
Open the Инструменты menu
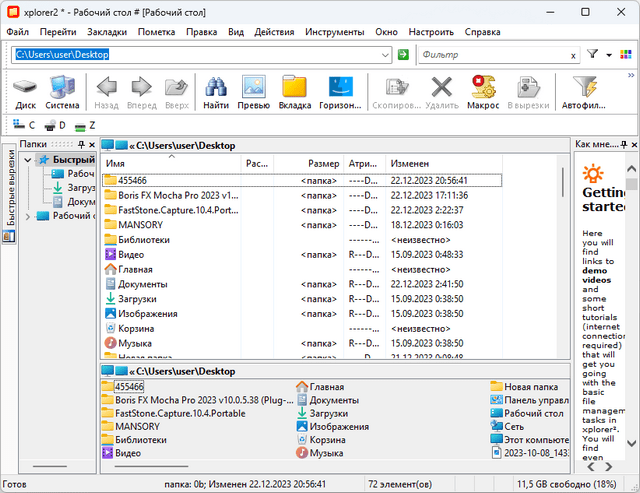point(335,32)
